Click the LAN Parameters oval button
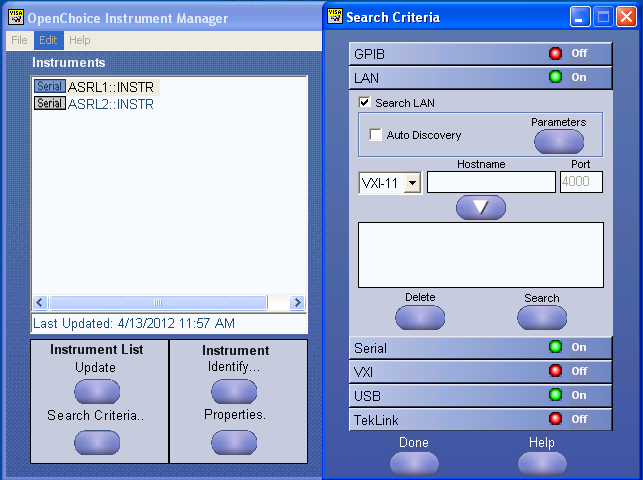This screenshot has height=480, width=643. click(x=559, y=142)
